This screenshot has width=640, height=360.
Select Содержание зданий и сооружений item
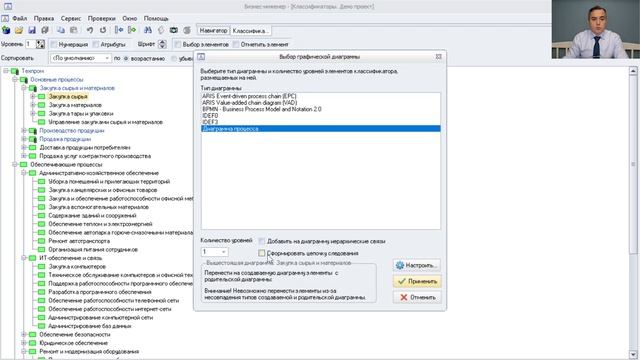[93, 216]
